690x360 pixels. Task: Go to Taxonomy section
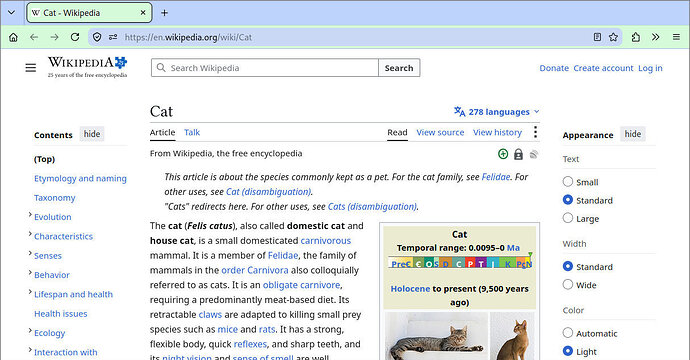[x=55, y=198]
